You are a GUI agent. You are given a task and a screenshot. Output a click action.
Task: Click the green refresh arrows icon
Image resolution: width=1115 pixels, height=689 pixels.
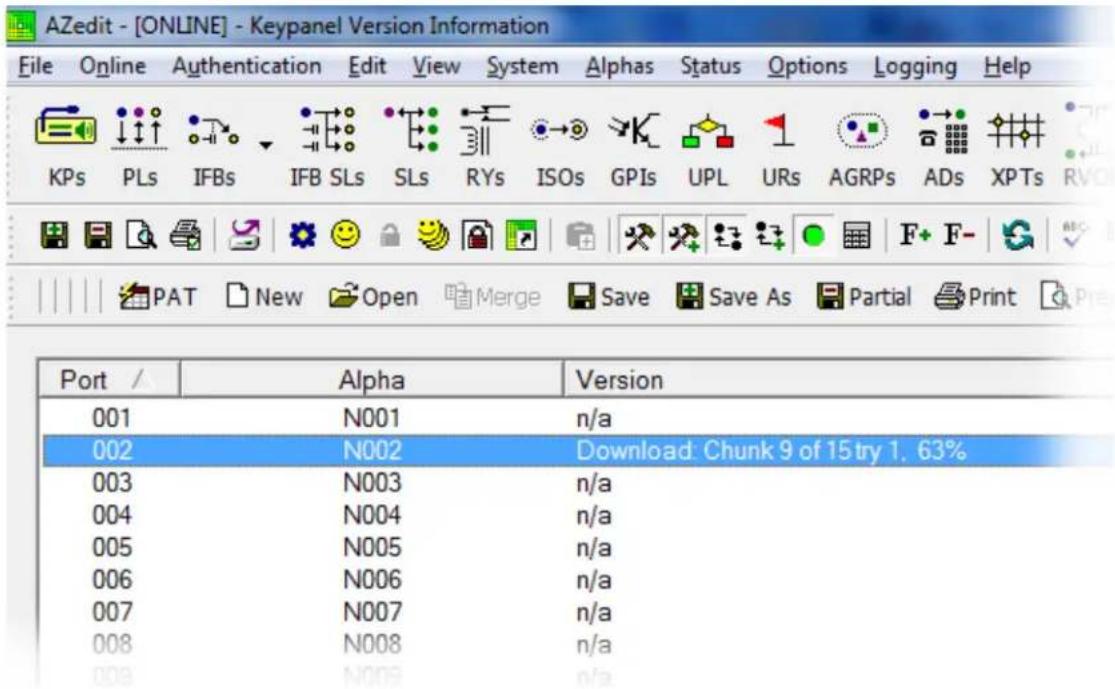click(1018, 235)
